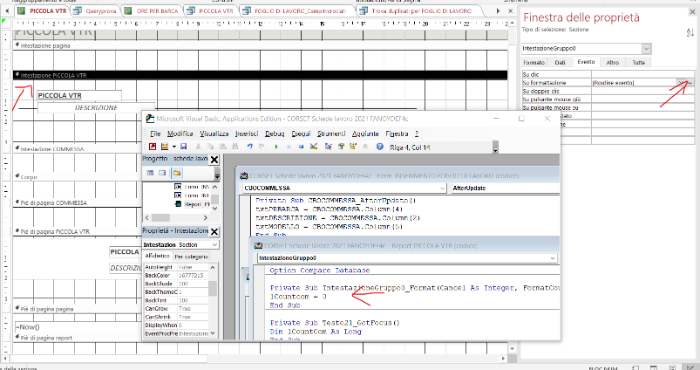Switch to Dati tab in property sheet
This screenshot has width=700, height=370.
pos(560,62)
